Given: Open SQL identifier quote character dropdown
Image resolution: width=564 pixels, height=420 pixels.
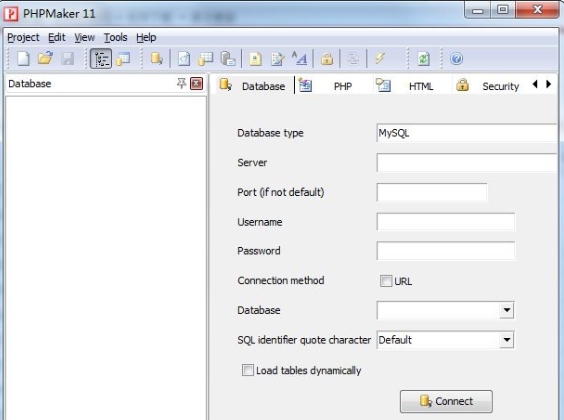Looking at the screenshot, I should 507,340.
